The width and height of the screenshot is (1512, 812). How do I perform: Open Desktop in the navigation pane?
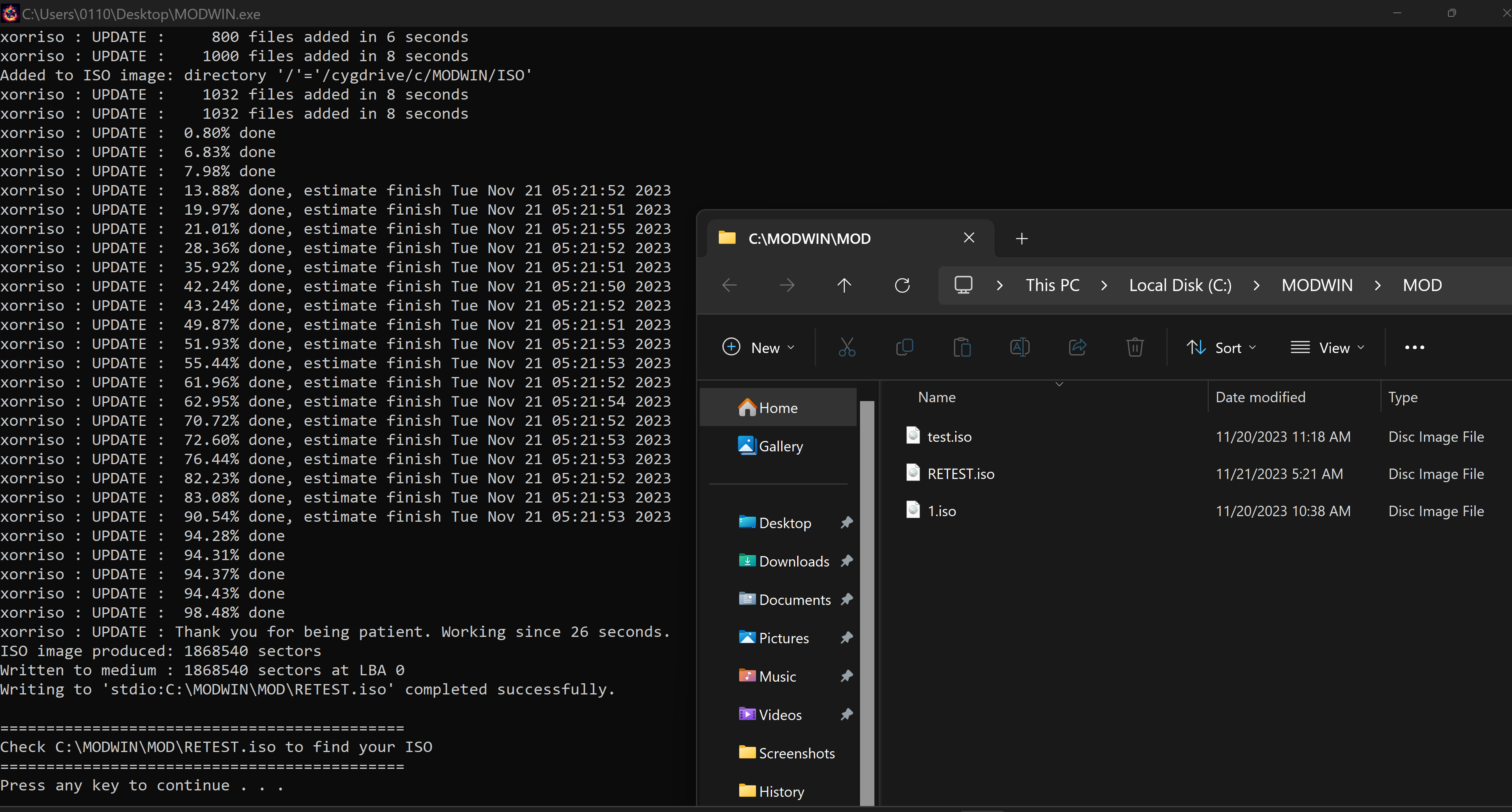point(778,522)
